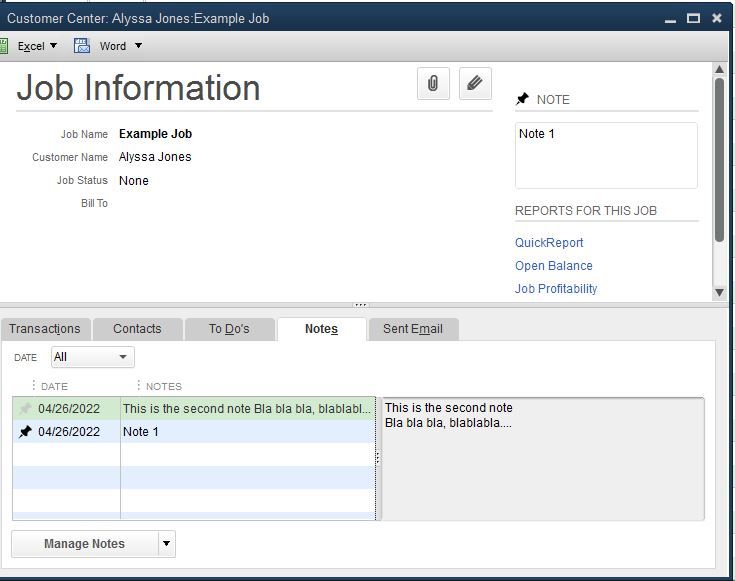The image size is (735, 581).
Task: Click the pencil edit job icon
Action: pyautogui.click(x=475, y=83)
